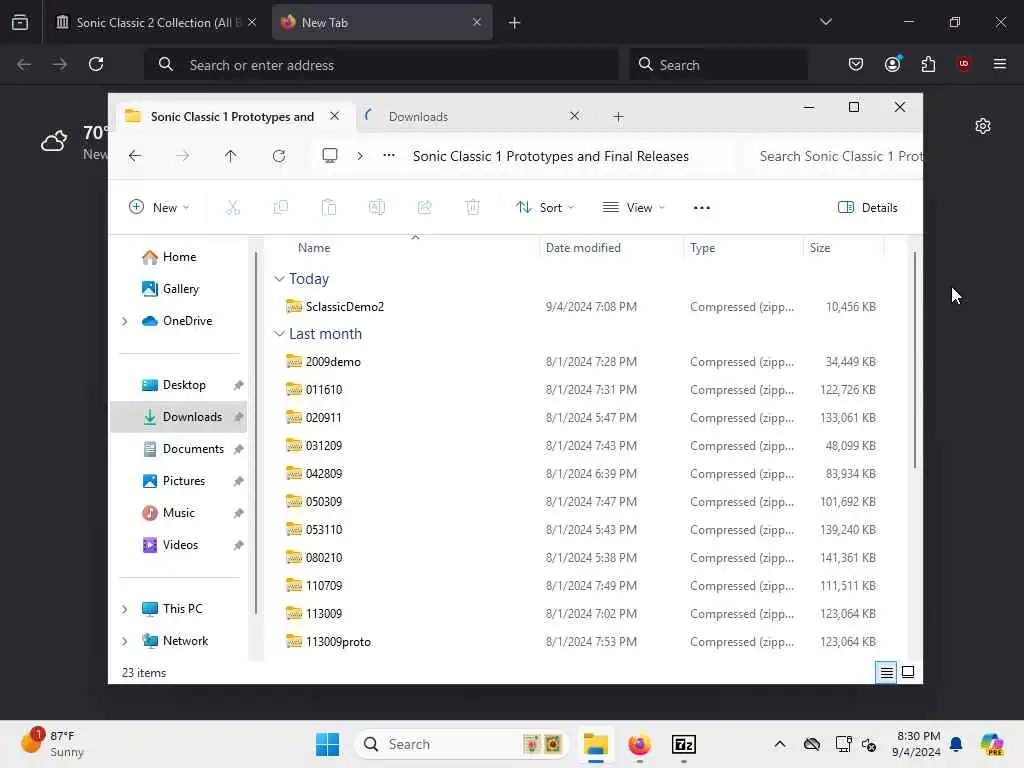
Task: Click the Rename icon in Explorer toolbar
Action: tap(377, 208)
